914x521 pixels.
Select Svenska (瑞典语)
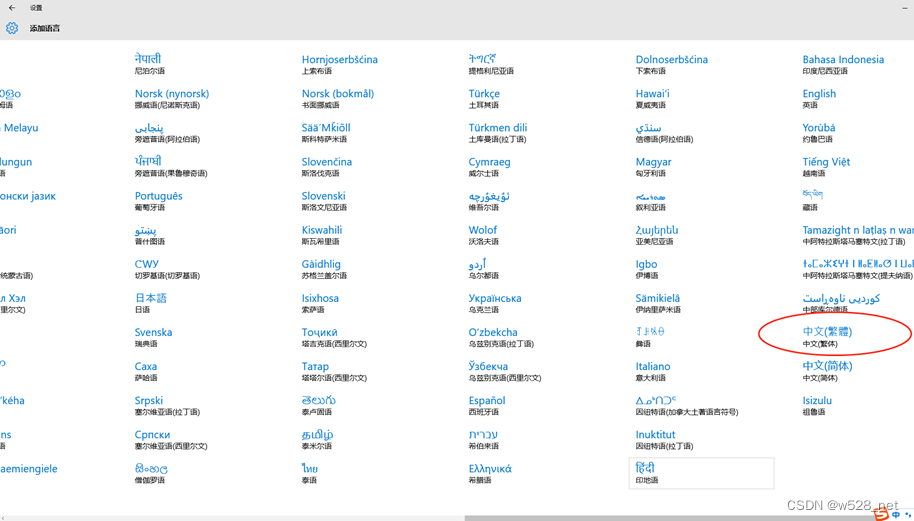[153, 337]
